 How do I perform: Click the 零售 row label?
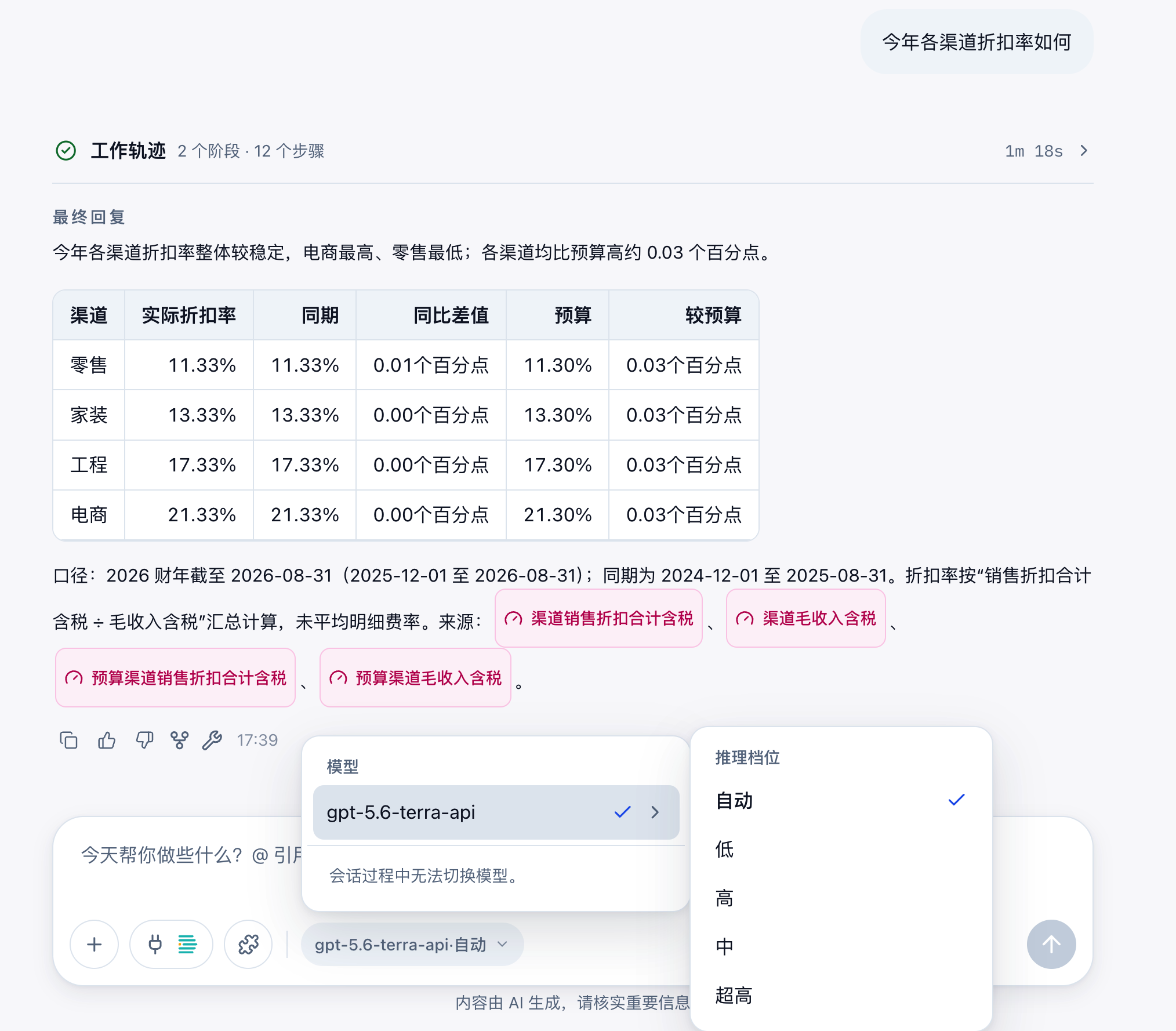pyautogui.click(x=89, y=365)
